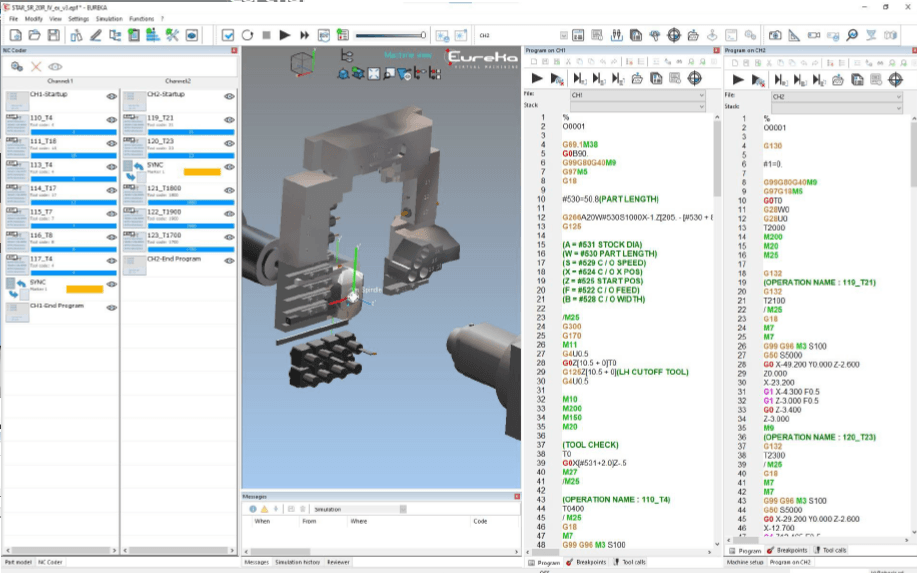The image size is (917, 573).
Task: Open the wrench and screwdriver tools icon
Action: point(172,35)
